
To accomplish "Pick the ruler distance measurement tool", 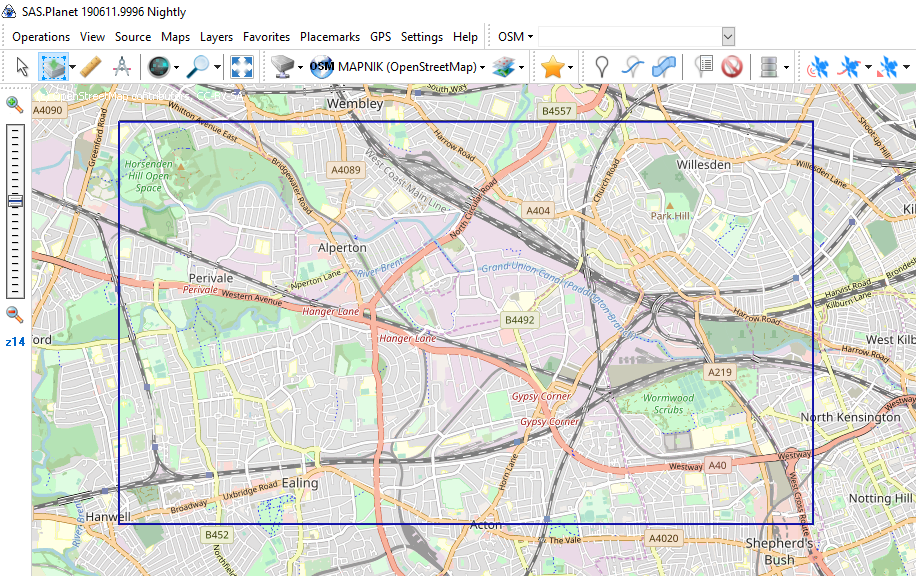I will (x=91, y=67).
